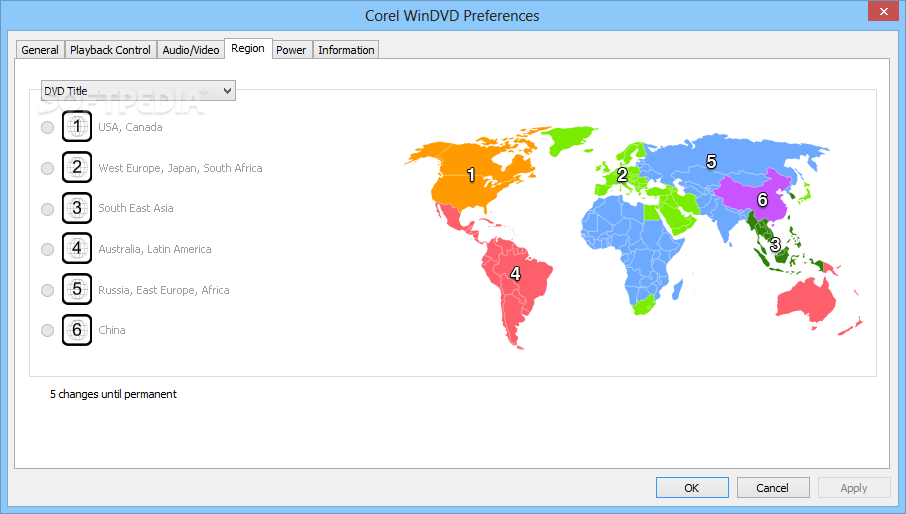Click the South East Asia label
The image size is (906, 514).
(136, 208)
